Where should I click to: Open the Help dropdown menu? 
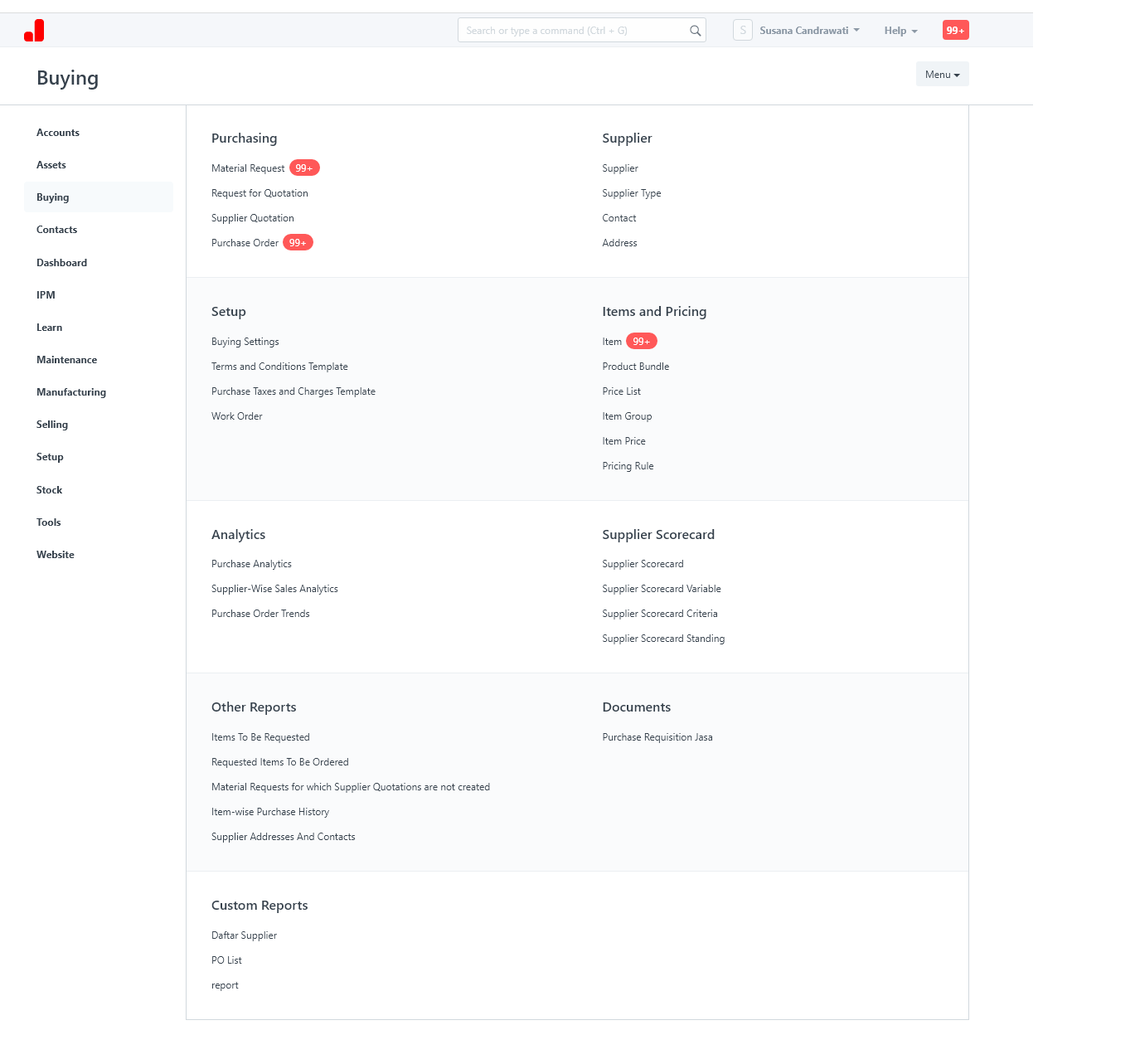coord(900,31)
